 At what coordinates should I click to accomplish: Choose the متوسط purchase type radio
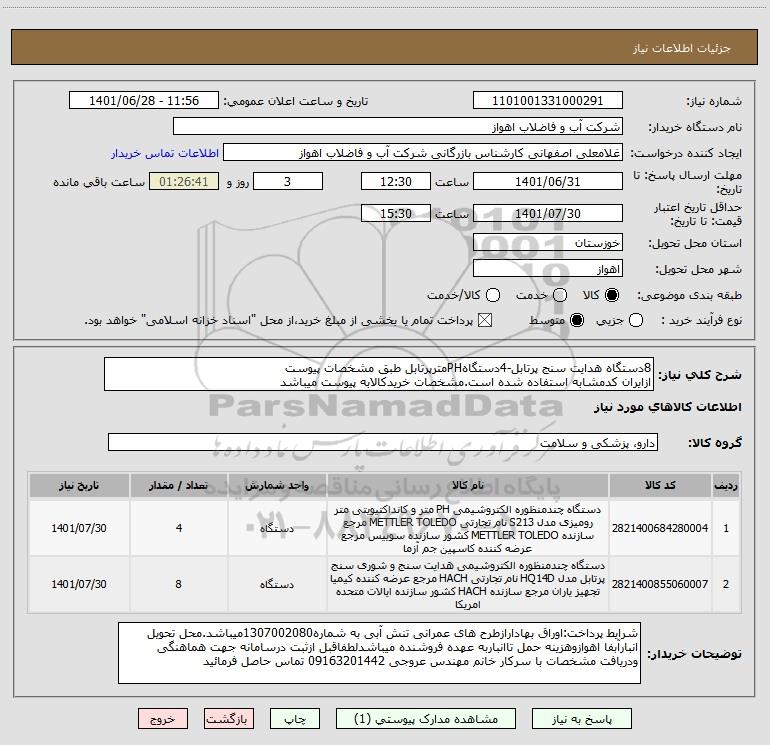tap(577, 320)
